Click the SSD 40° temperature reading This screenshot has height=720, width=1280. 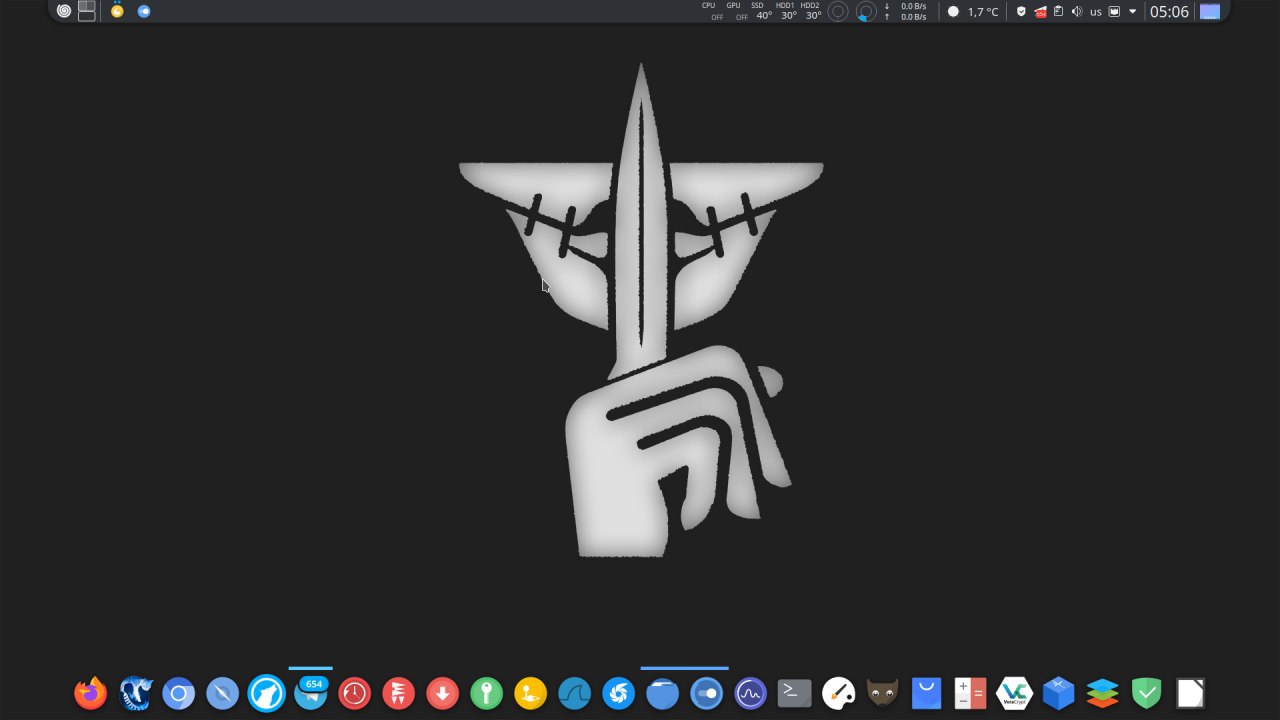(762, 11)
